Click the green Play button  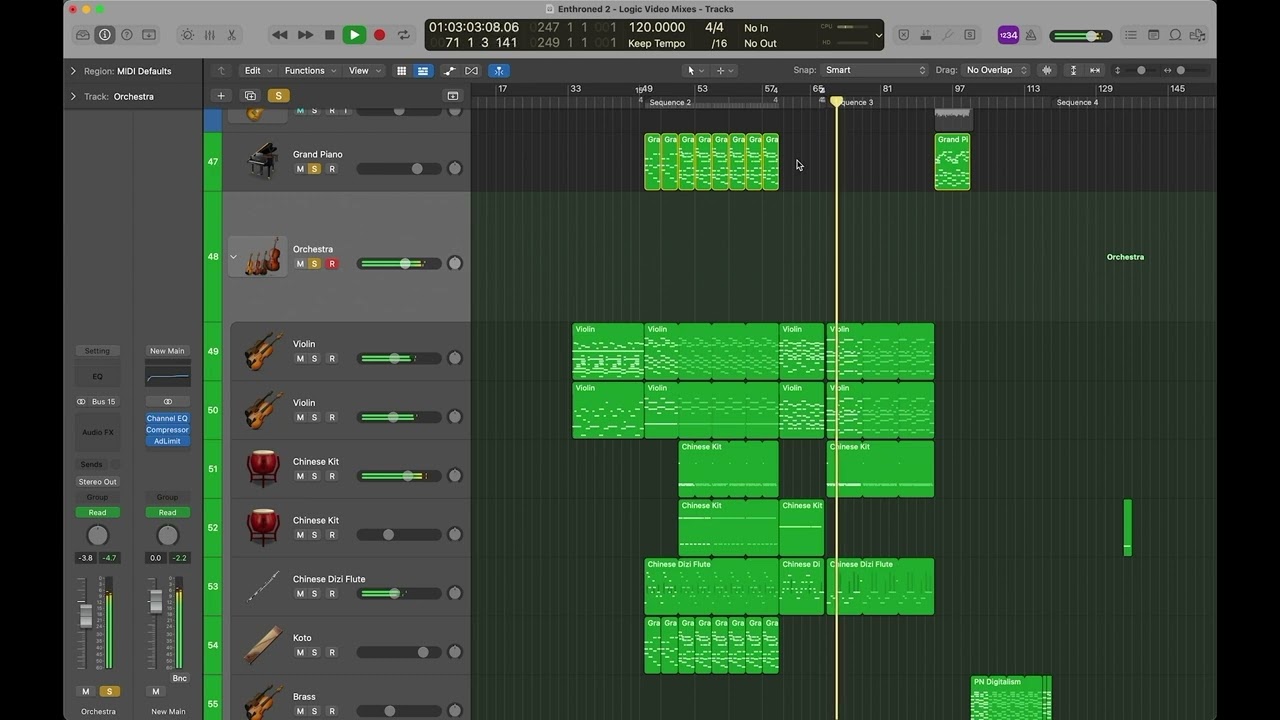[x=354, y=35]
